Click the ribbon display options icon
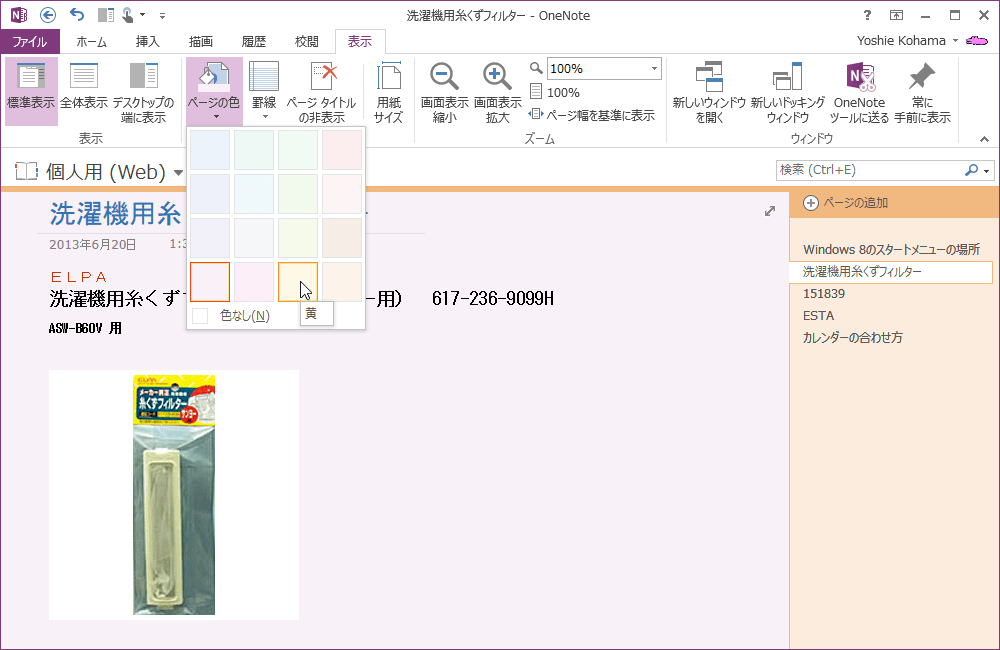Viewport: 1000px width, 650px height. pyautogui.click(x=896, y=15)
